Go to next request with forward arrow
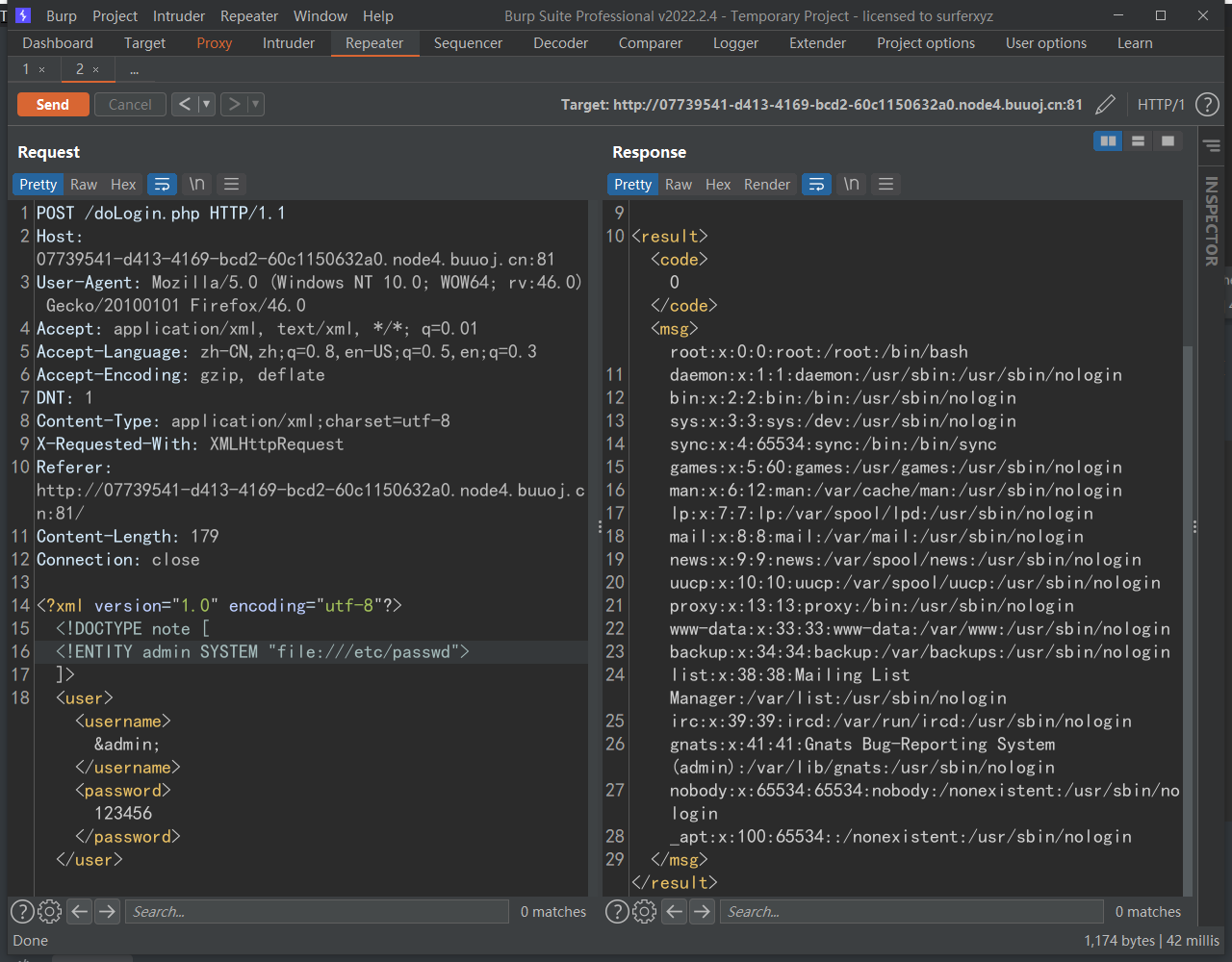The image size is (1232, 962). point(234,105)
